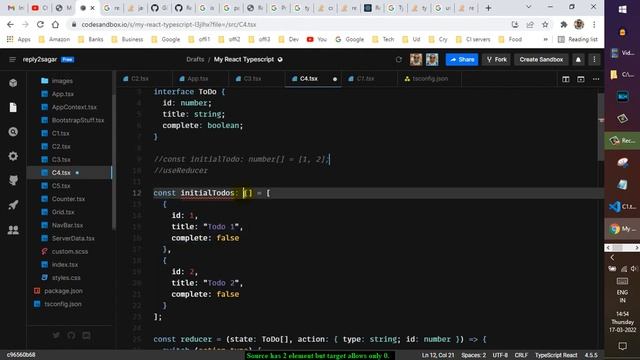Open the Search sidebar icon

pos(13,132)
